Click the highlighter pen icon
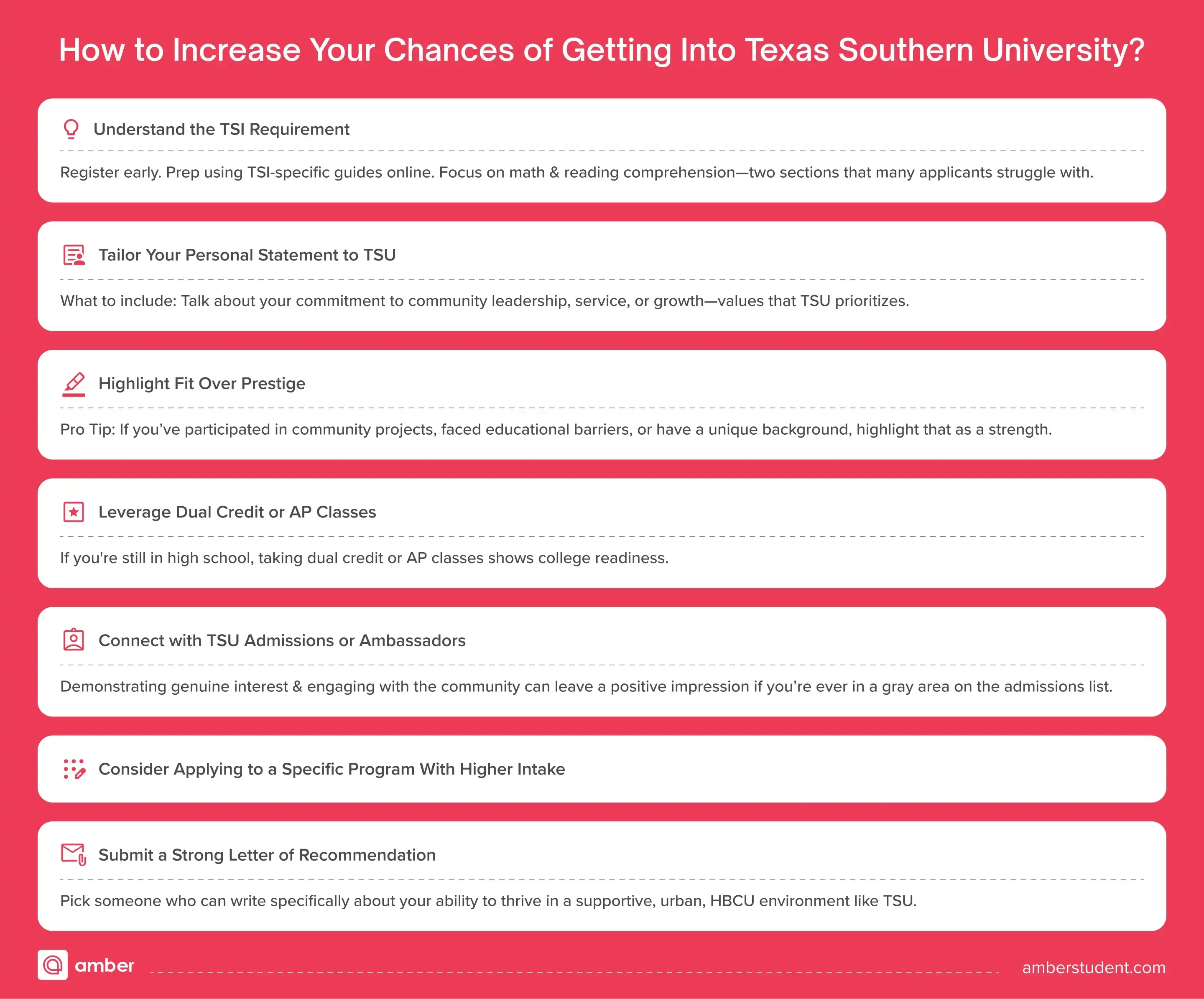Viewport: 1204px width, 999px height. coord(74,383)
